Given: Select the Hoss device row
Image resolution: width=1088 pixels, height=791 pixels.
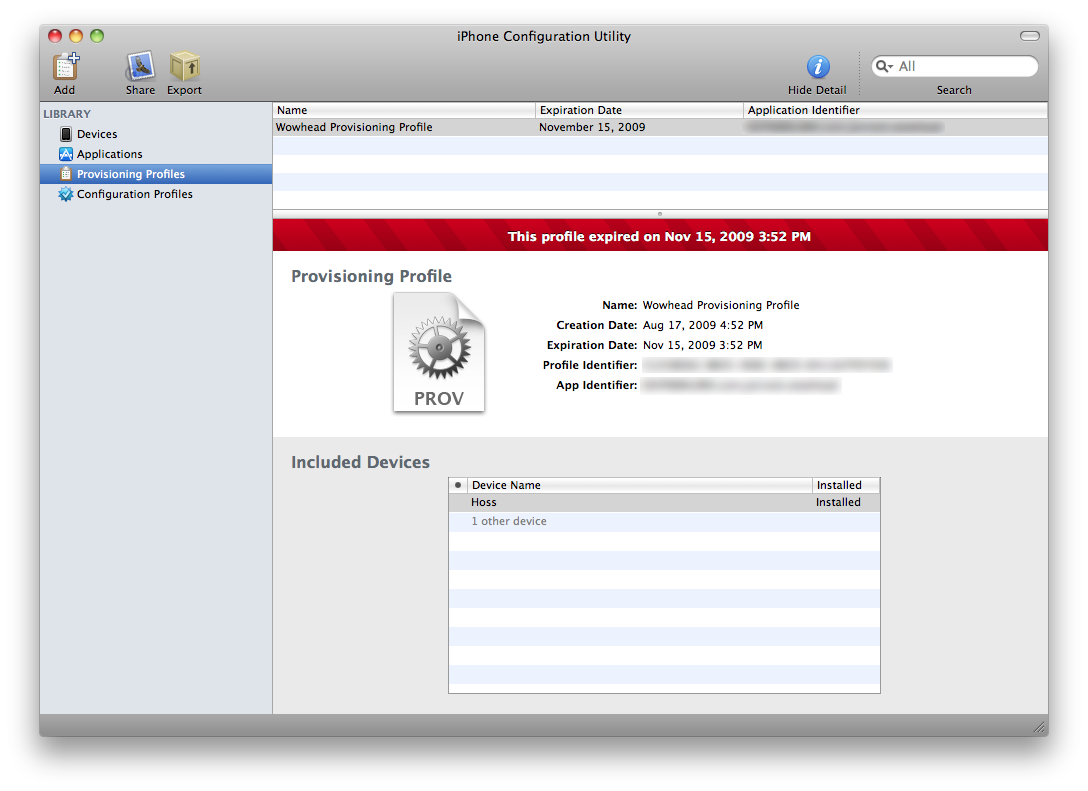Looking at the screenshot, I should click(640, 503).
